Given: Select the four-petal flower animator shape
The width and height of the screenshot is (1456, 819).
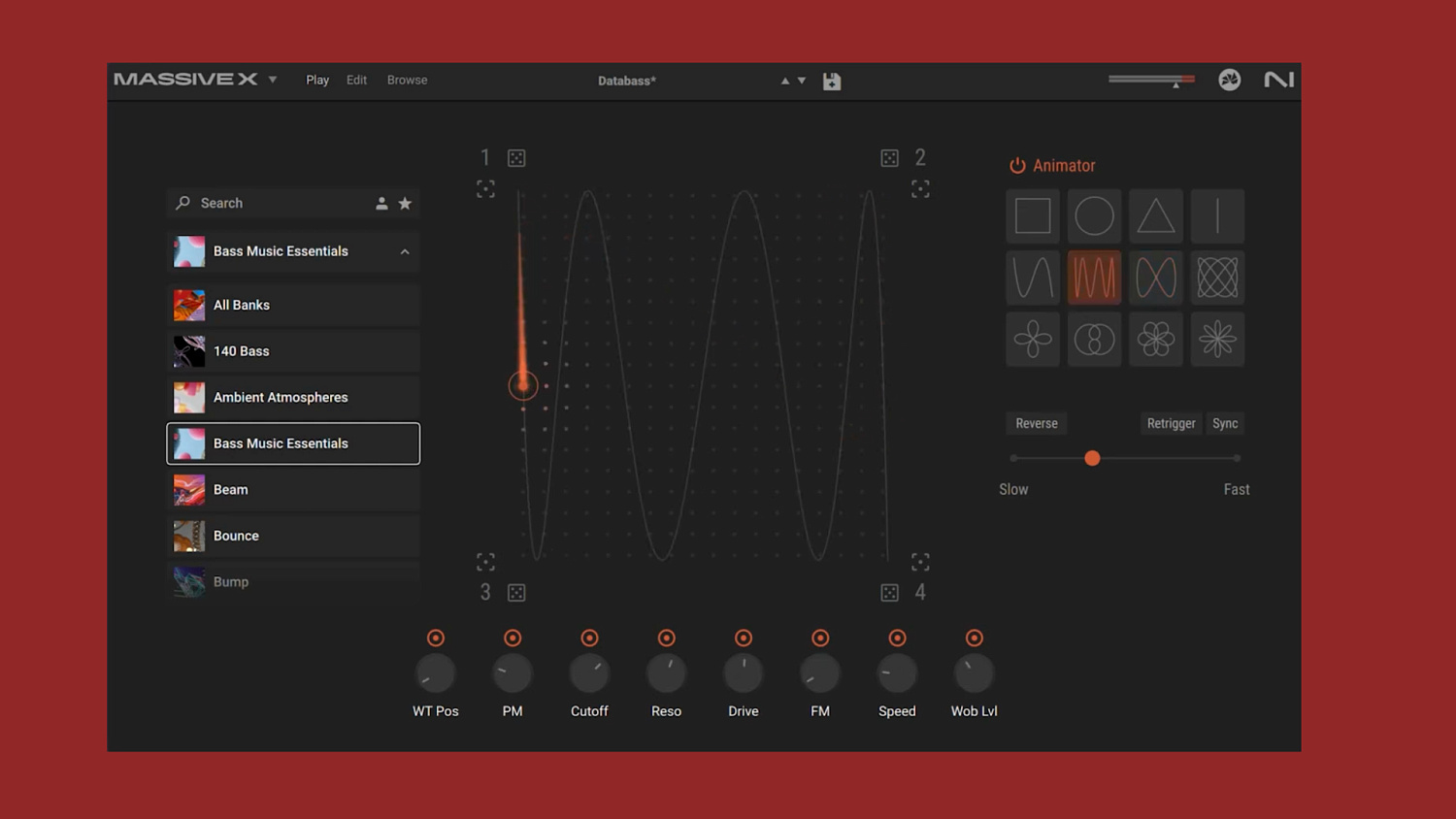Looking at the screenshot, I should tap(1033, 340).
